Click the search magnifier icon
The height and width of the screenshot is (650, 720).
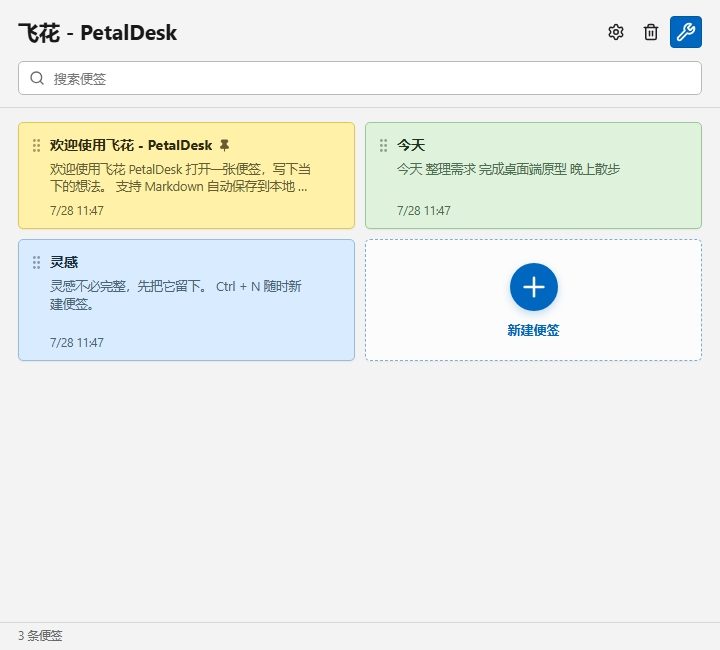(x=37, y=78)
